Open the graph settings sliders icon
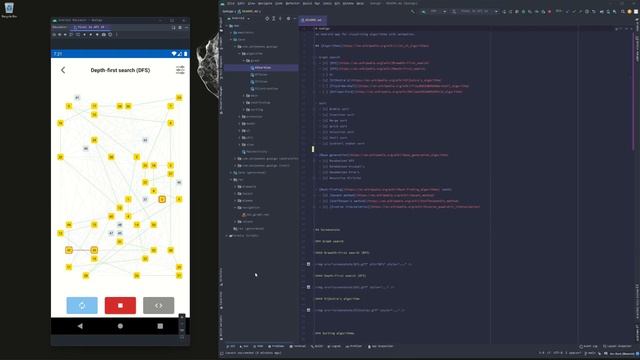 (180, 70)
